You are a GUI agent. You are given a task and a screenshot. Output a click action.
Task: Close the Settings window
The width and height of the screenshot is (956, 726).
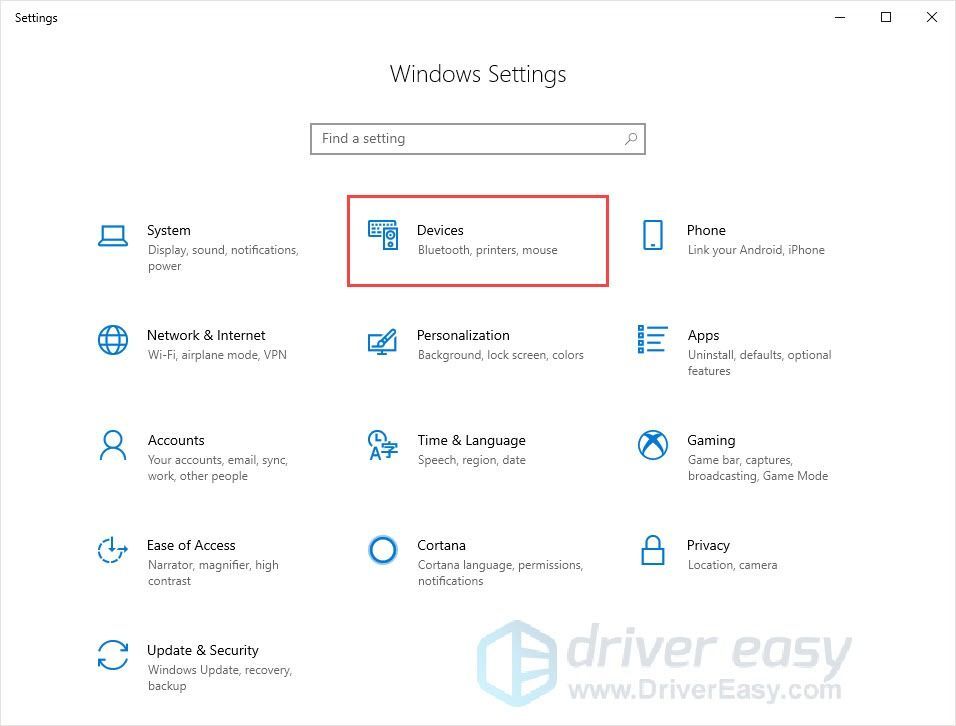[x=932, y=17]
